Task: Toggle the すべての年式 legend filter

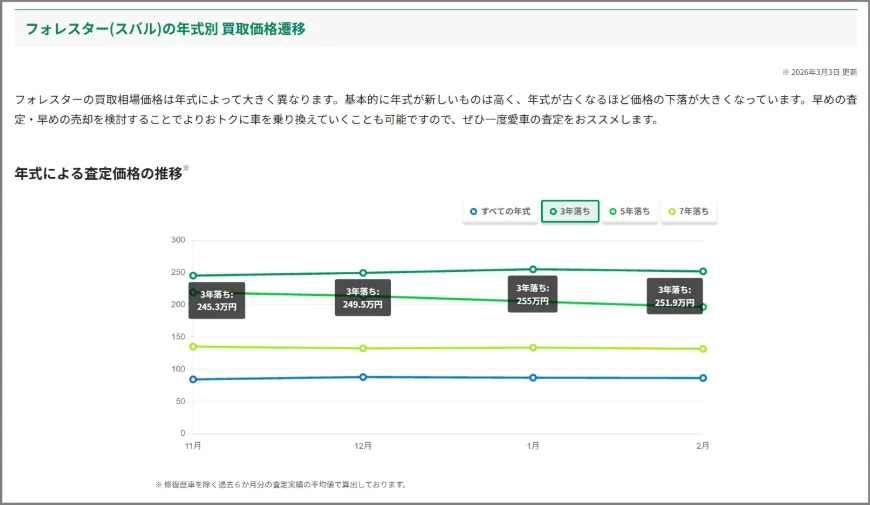Action: [x=500, y=211]
